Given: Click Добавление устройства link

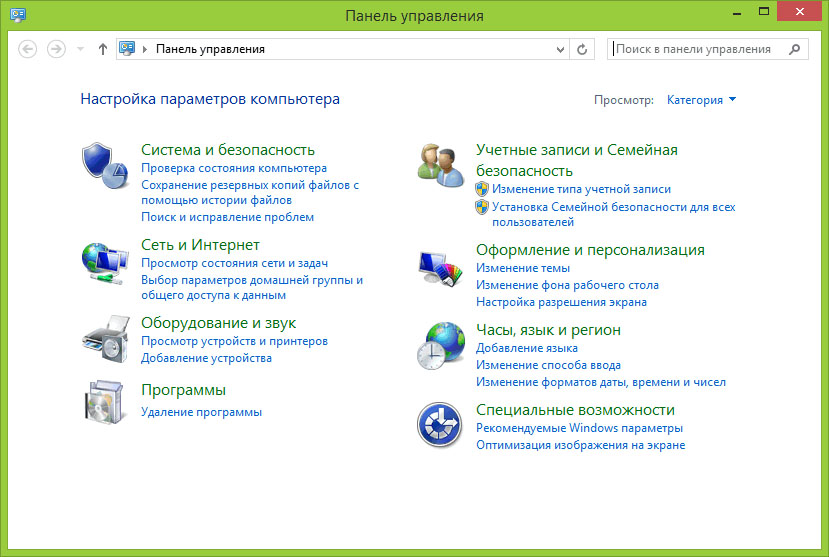Looking at the screenshot, I should [x=206, y=358].
